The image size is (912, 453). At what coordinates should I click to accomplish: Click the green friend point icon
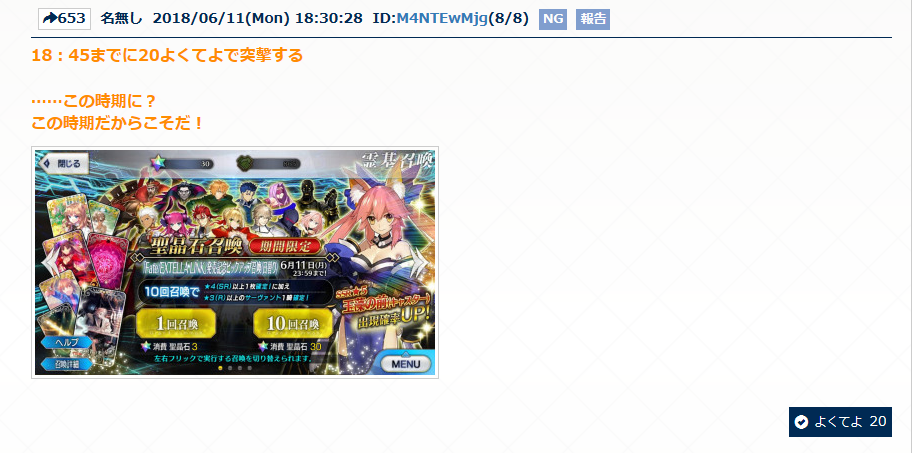[x=245, y=163]
